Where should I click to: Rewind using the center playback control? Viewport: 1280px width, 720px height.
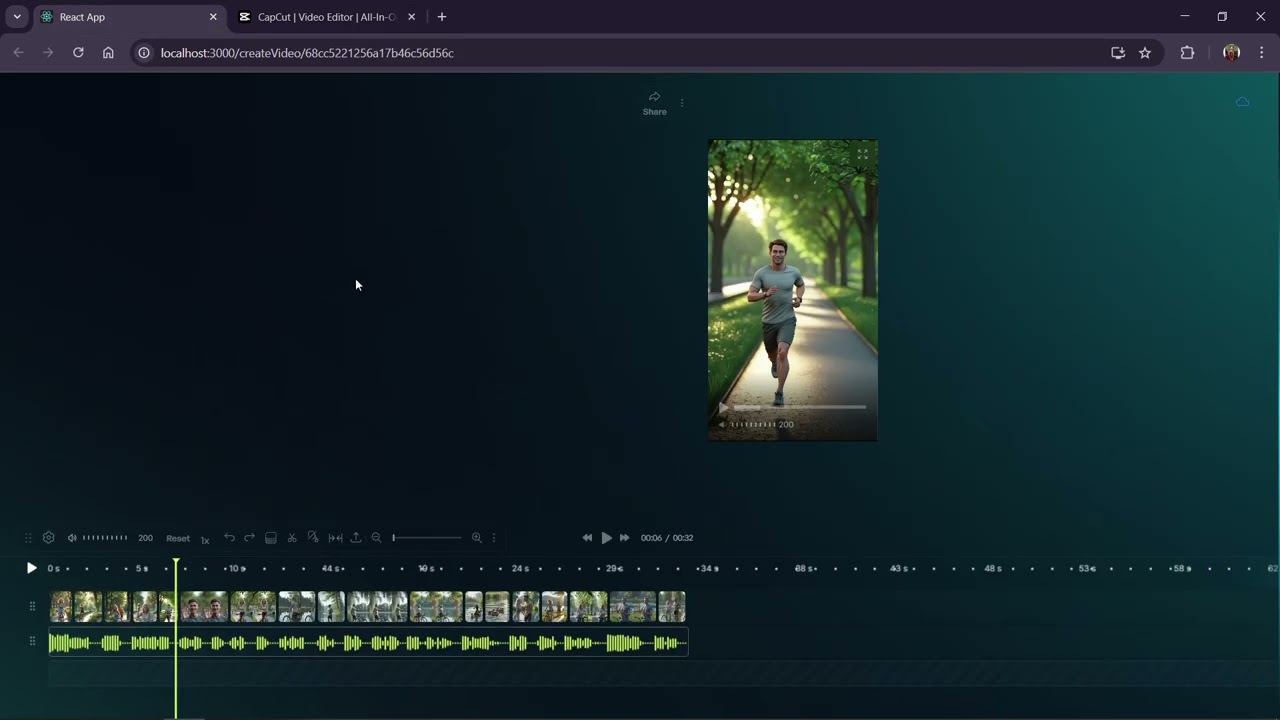(x=587, y=538)
